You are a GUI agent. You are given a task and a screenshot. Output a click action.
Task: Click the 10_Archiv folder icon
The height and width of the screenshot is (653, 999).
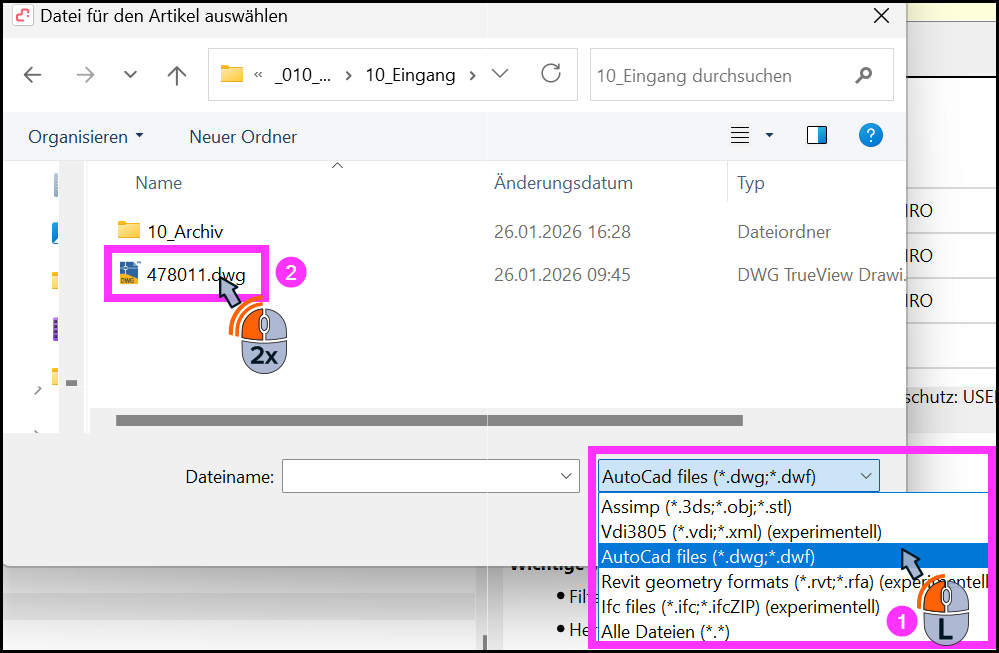pyautogui.click(x=129, y=229)
